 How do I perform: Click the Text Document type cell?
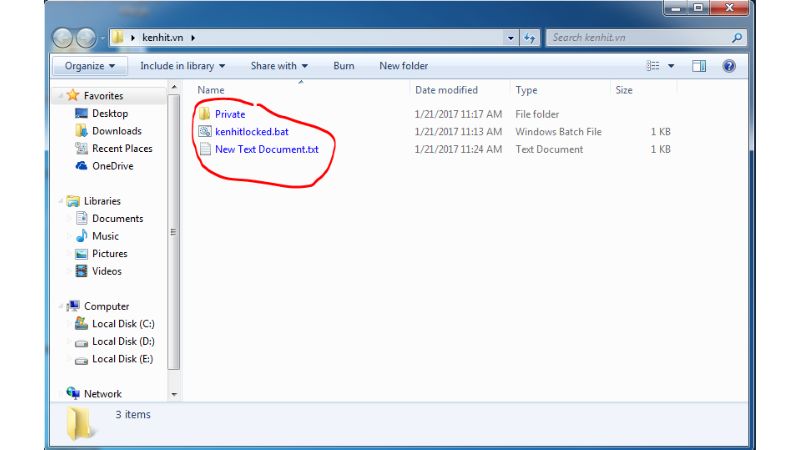[549, 149]
